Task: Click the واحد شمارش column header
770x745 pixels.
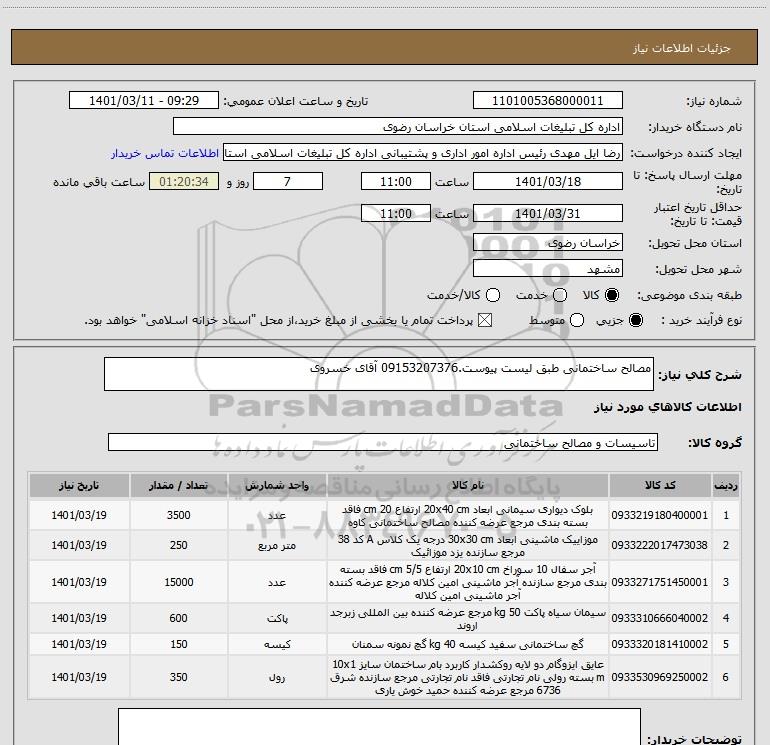Action: pos(277,486)
